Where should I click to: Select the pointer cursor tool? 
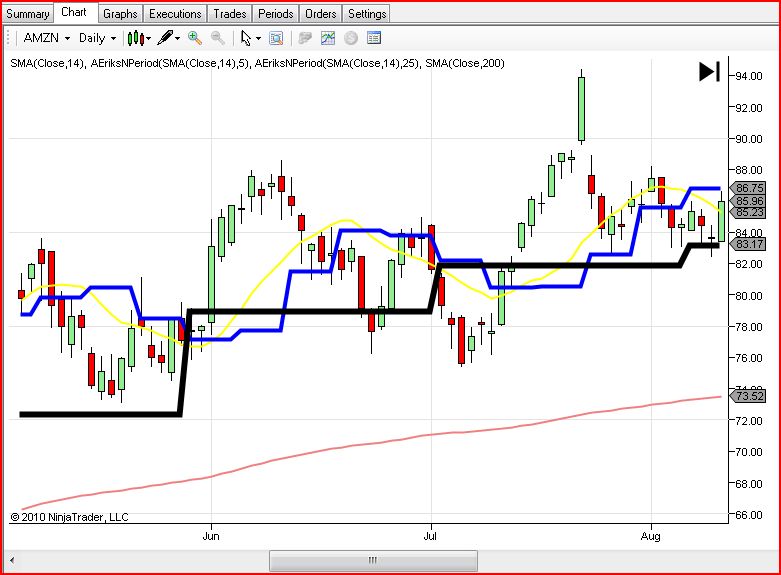coord(246,38)
